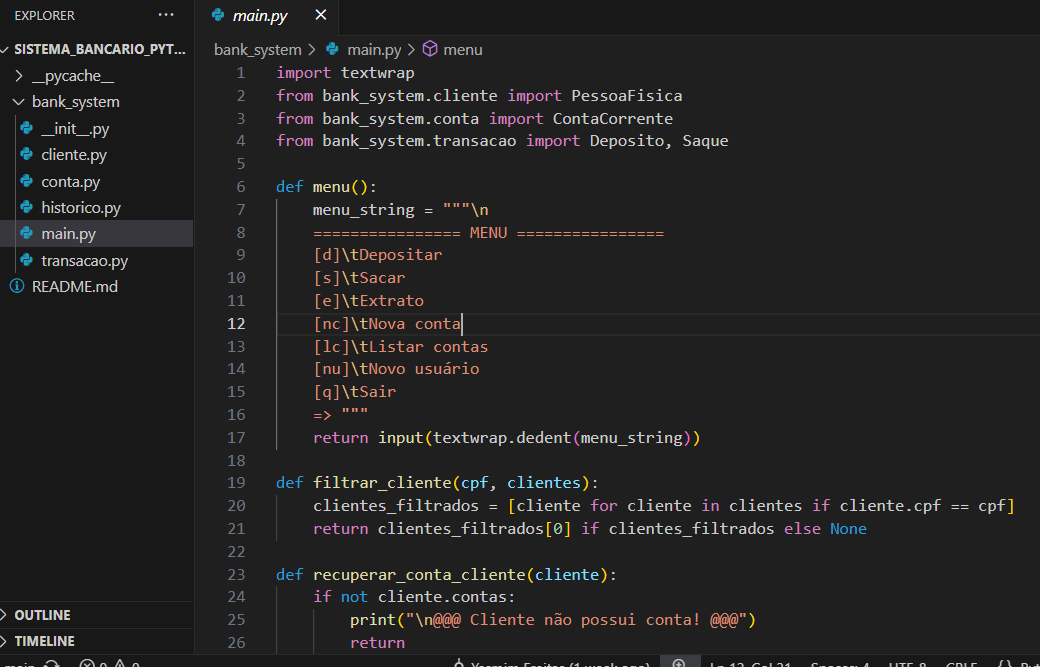This screenshot has height=667, width=1040.
Task: Select the menu breadcrumb item
Action: click(462, 49)
